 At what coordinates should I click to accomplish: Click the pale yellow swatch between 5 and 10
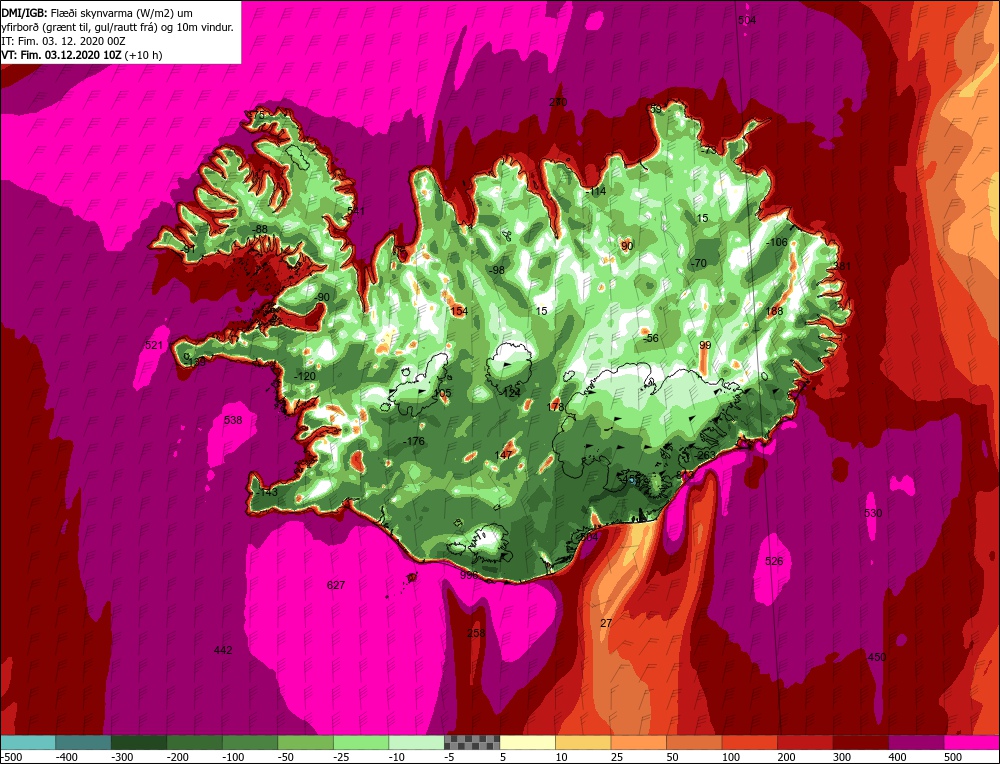tap(527, 742)
